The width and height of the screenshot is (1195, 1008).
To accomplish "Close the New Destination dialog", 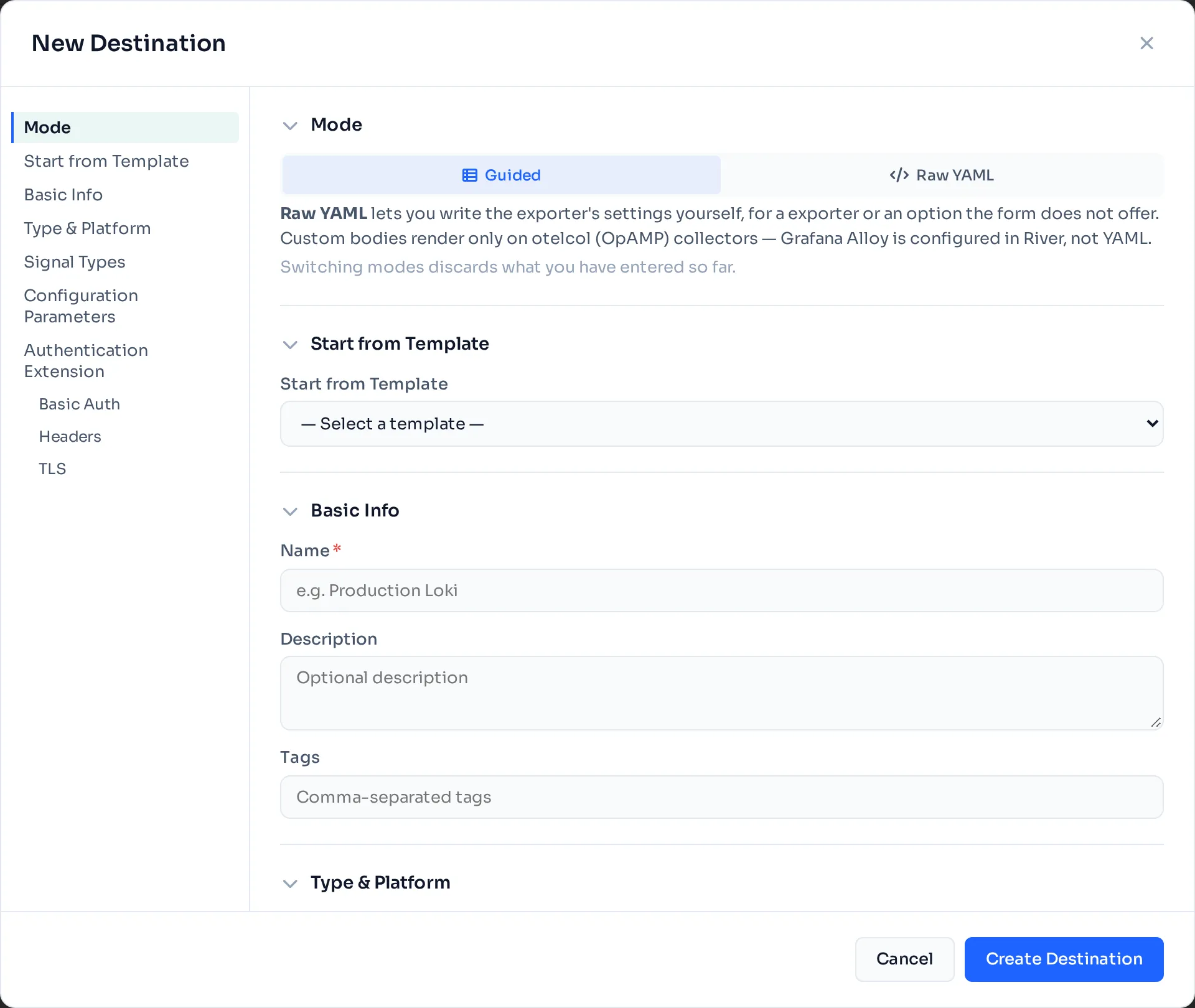I will pyautogui.click(x=1146, y=43).
